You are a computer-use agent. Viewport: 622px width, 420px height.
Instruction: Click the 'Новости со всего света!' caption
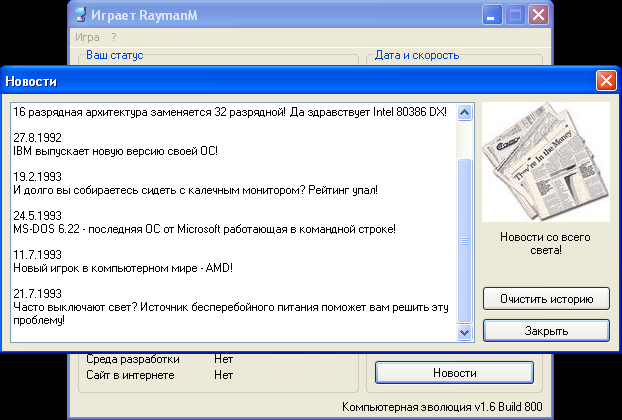[545, 243]
